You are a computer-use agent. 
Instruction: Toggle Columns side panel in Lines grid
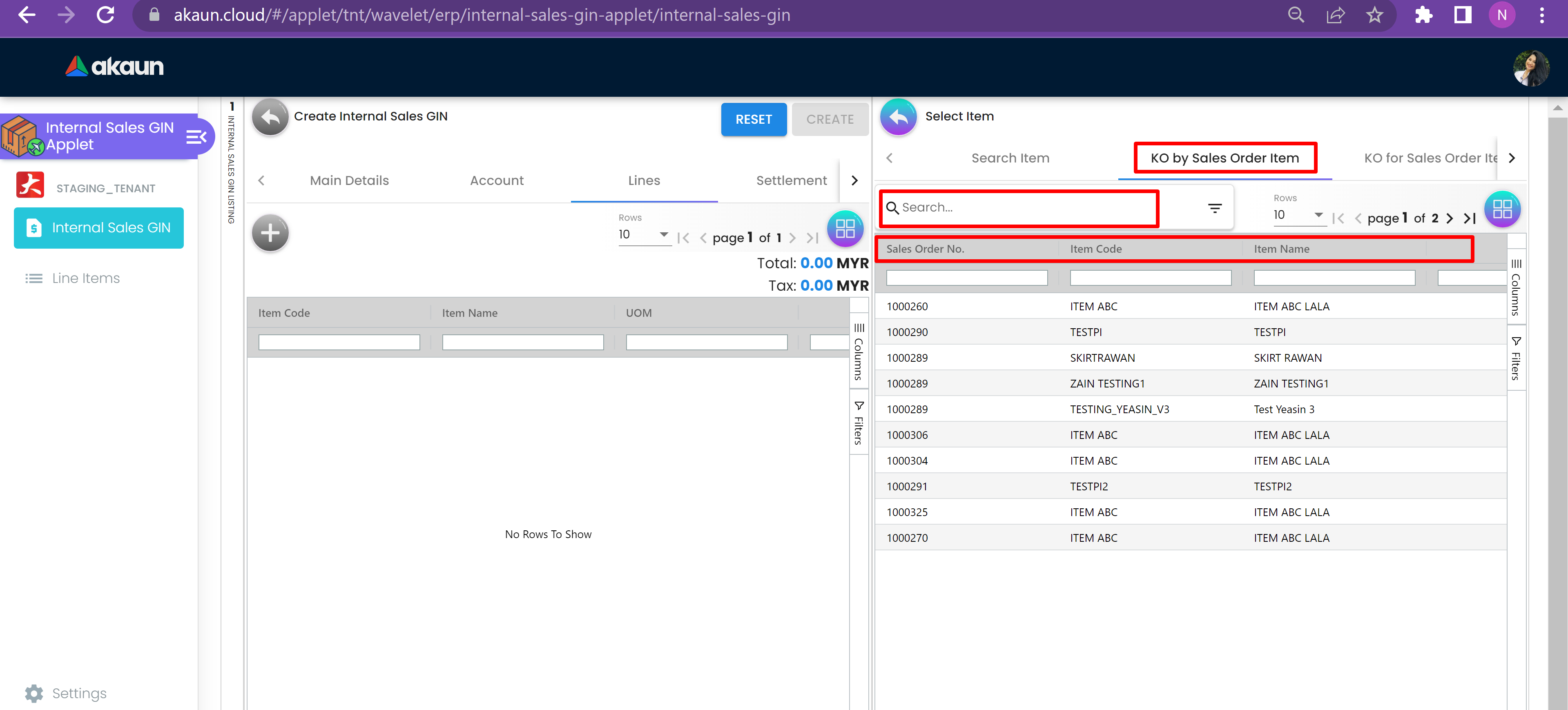858,351
